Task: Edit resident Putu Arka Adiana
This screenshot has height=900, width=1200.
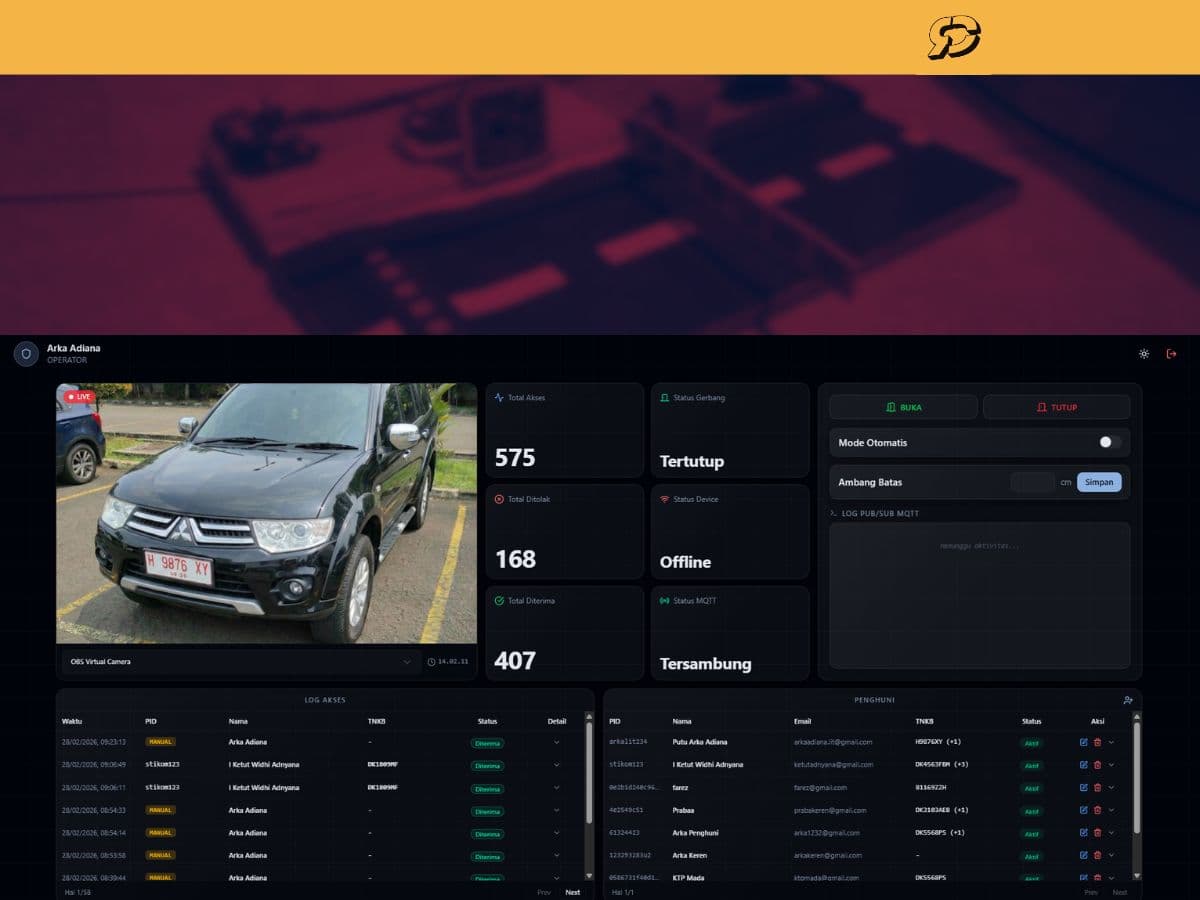Action: [1084, 742]
